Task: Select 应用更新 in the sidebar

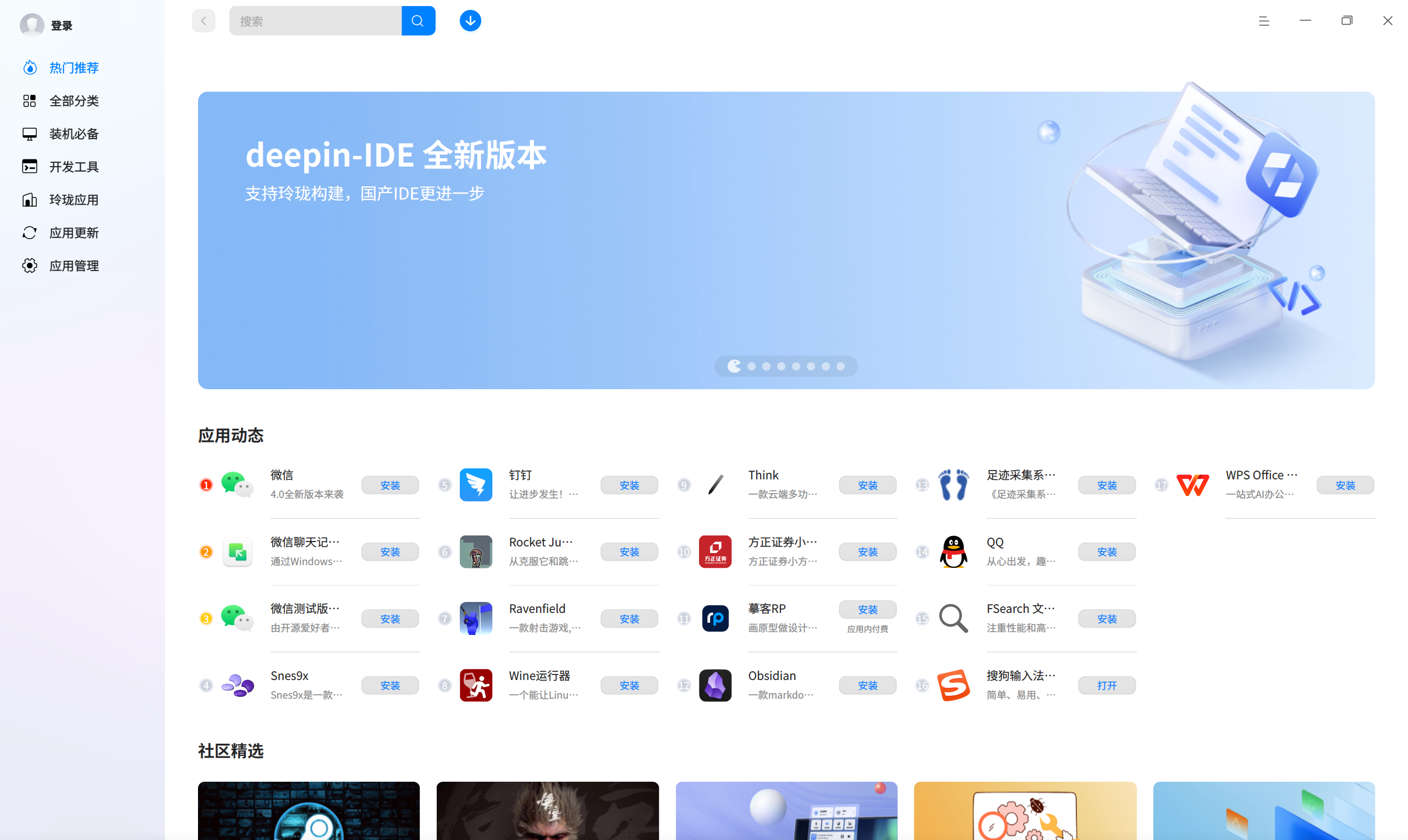Action: [x=74, y=233]
